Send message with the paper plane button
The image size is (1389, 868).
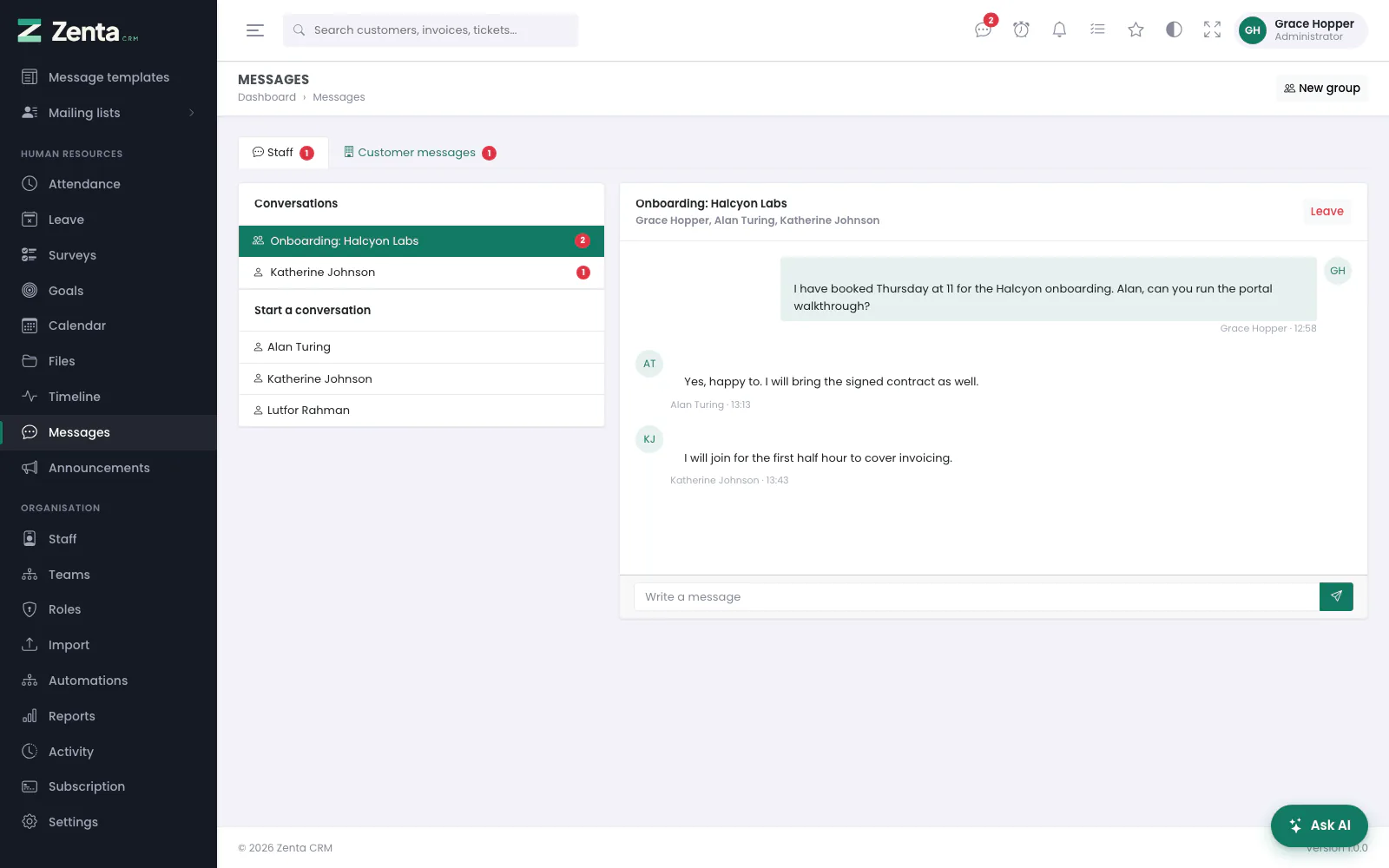point(1336,596)
